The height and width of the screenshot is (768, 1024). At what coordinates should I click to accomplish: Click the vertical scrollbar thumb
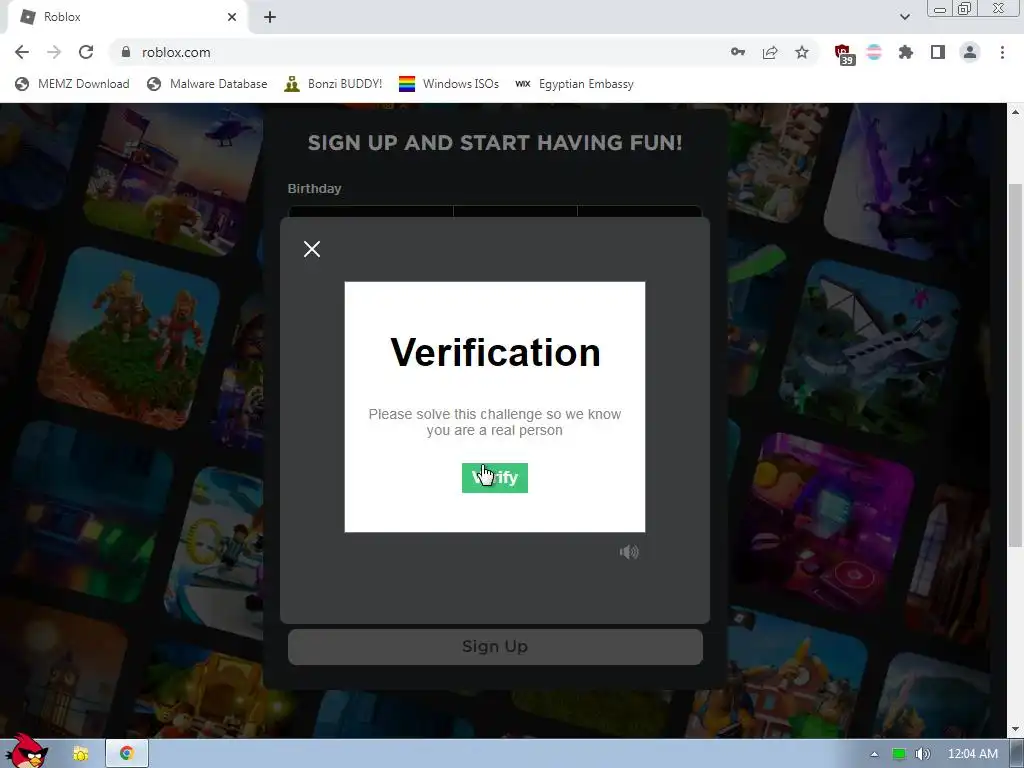pos(1016,366)
